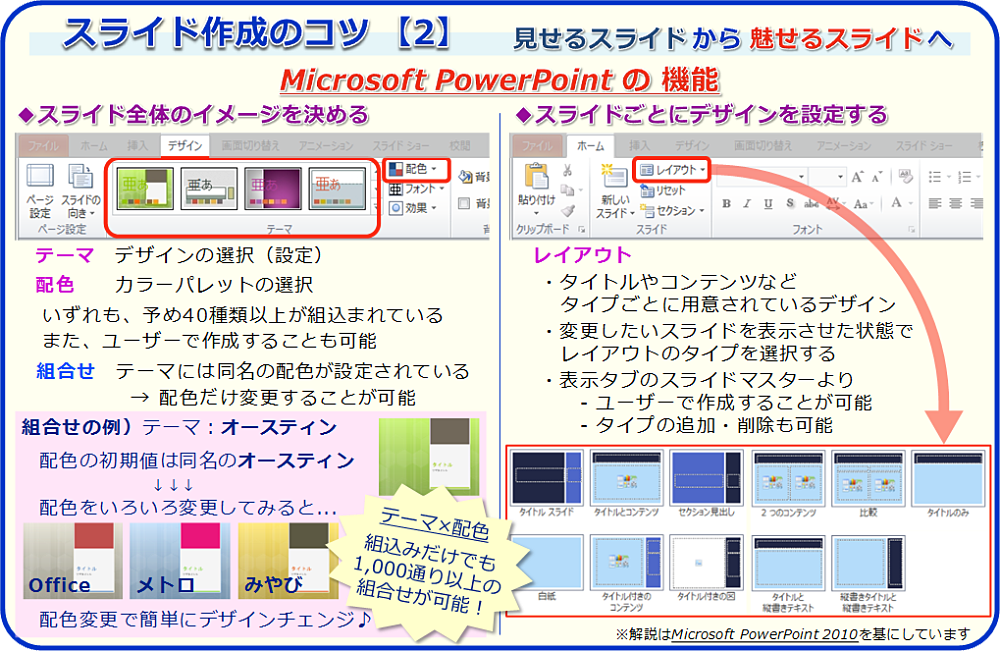Screen dimensions: 1000x651
Task: Select the active ホーム tab
Action: 591,145
